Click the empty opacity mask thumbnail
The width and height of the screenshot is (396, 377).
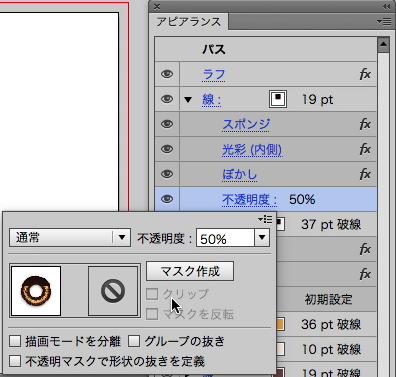[113, 291]
